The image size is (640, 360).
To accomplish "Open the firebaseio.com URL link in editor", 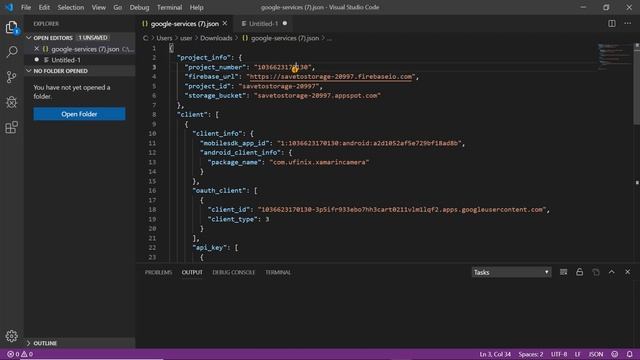I will pos(331,77).
